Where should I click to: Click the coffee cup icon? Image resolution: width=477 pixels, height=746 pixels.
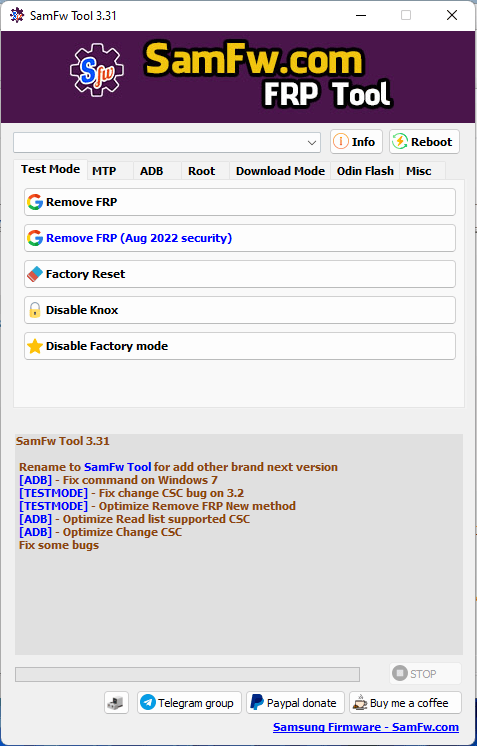[360, 703]
